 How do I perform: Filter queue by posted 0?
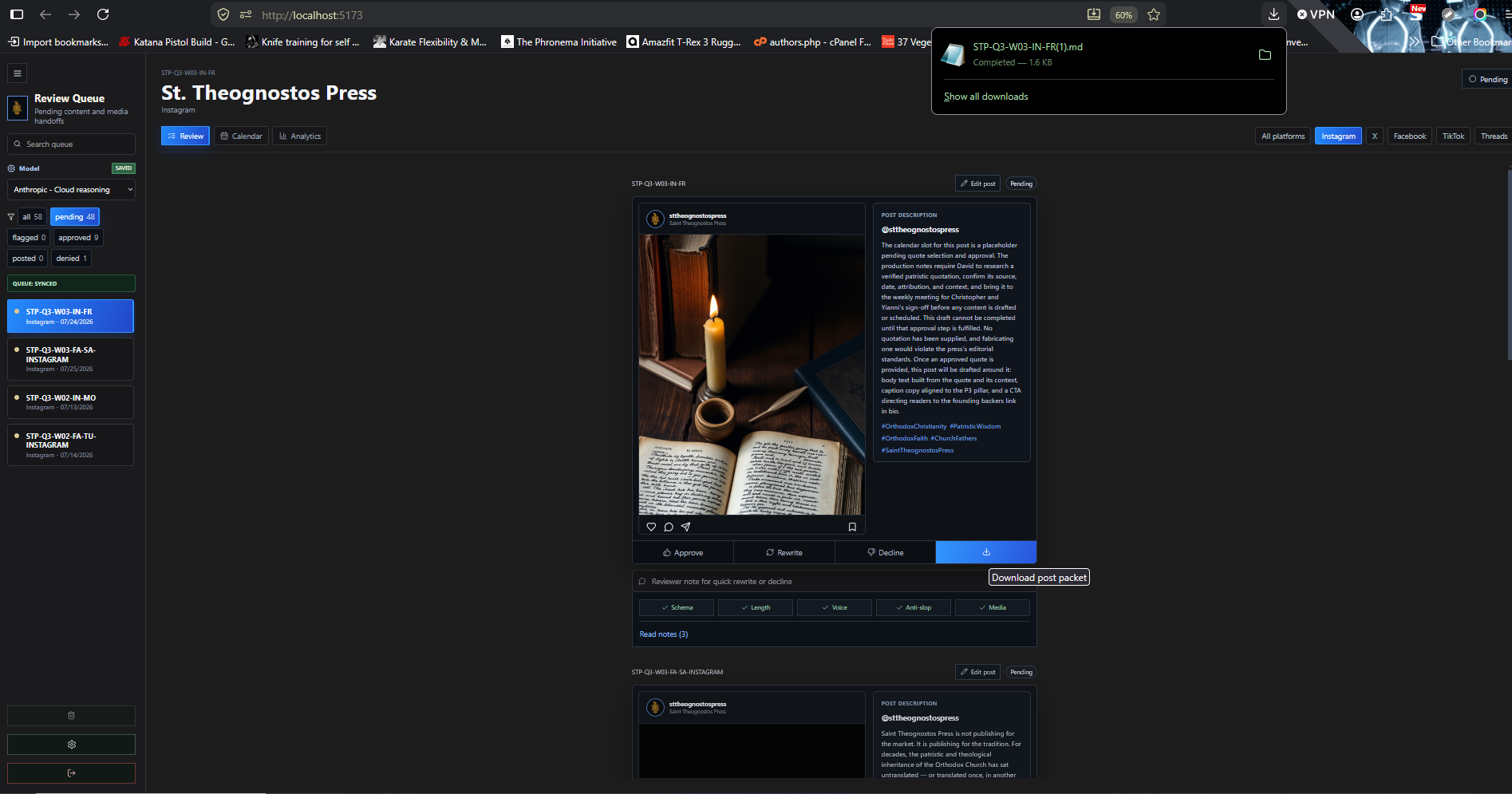pos(28,259)
